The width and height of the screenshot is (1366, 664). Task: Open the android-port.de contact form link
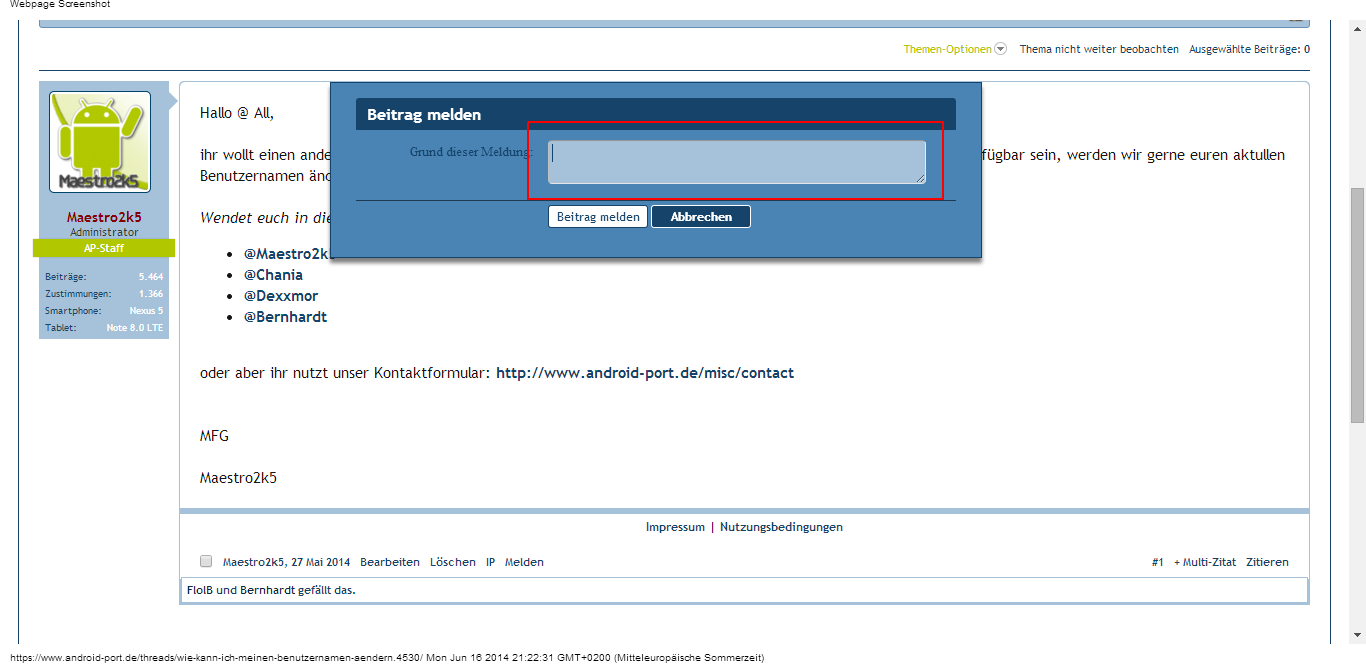click(644, 373)
